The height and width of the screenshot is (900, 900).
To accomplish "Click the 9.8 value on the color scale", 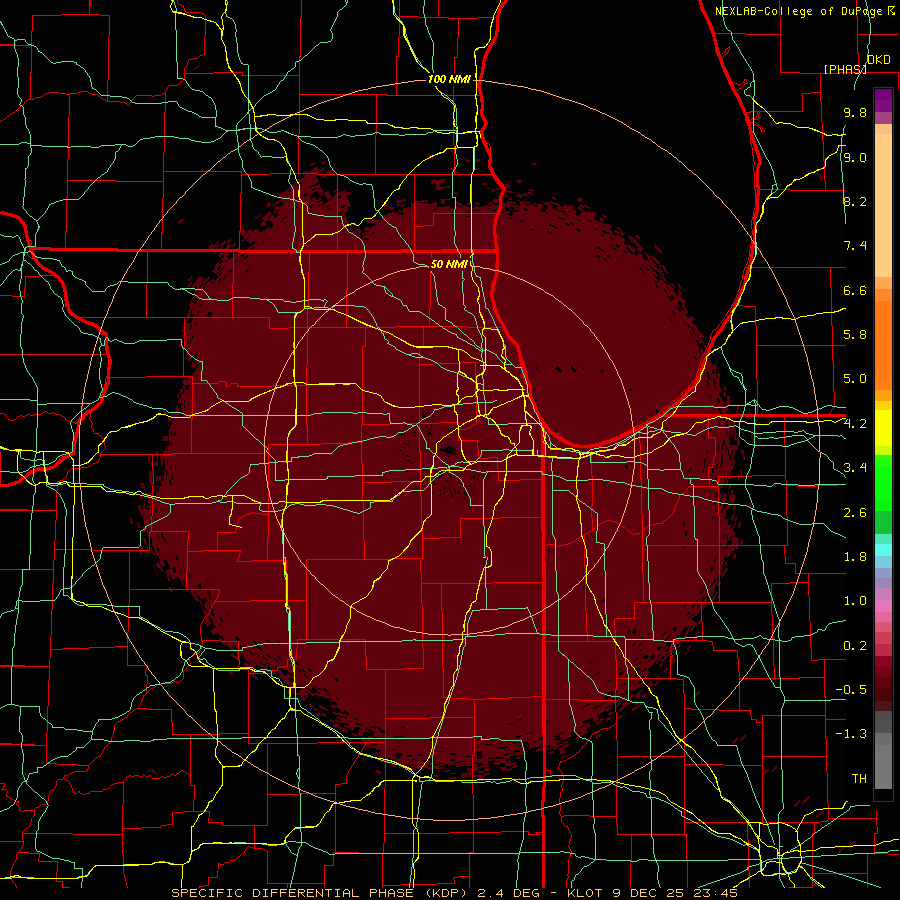I will 855,112.
